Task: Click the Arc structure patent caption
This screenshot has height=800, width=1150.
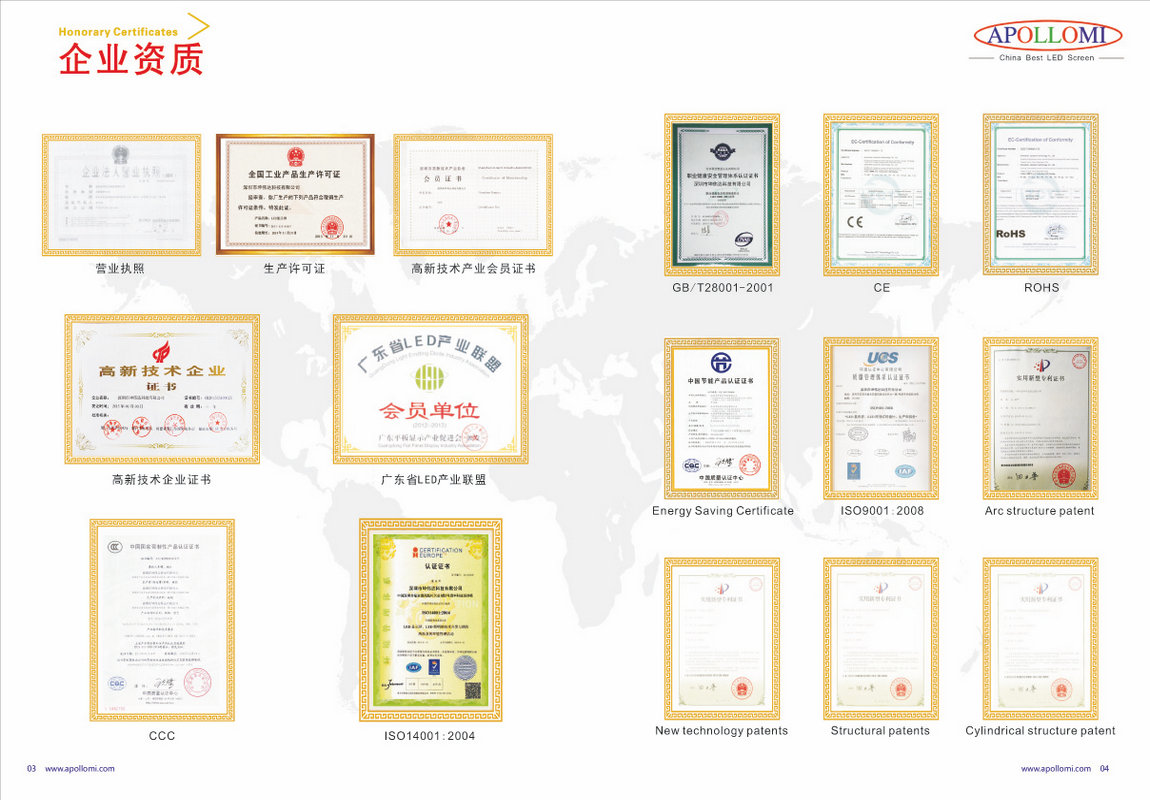Action: tap(1039, 510)
